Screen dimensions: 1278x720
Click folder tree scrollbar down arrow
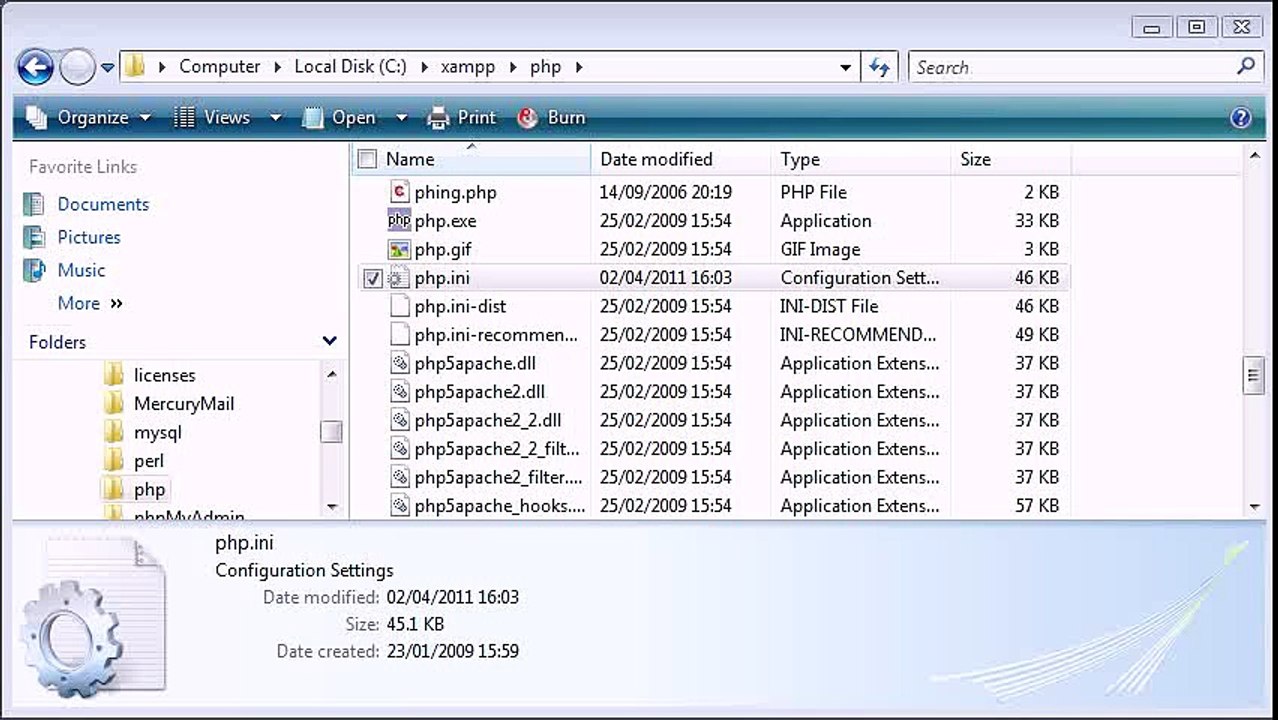(x=332, y=507)
